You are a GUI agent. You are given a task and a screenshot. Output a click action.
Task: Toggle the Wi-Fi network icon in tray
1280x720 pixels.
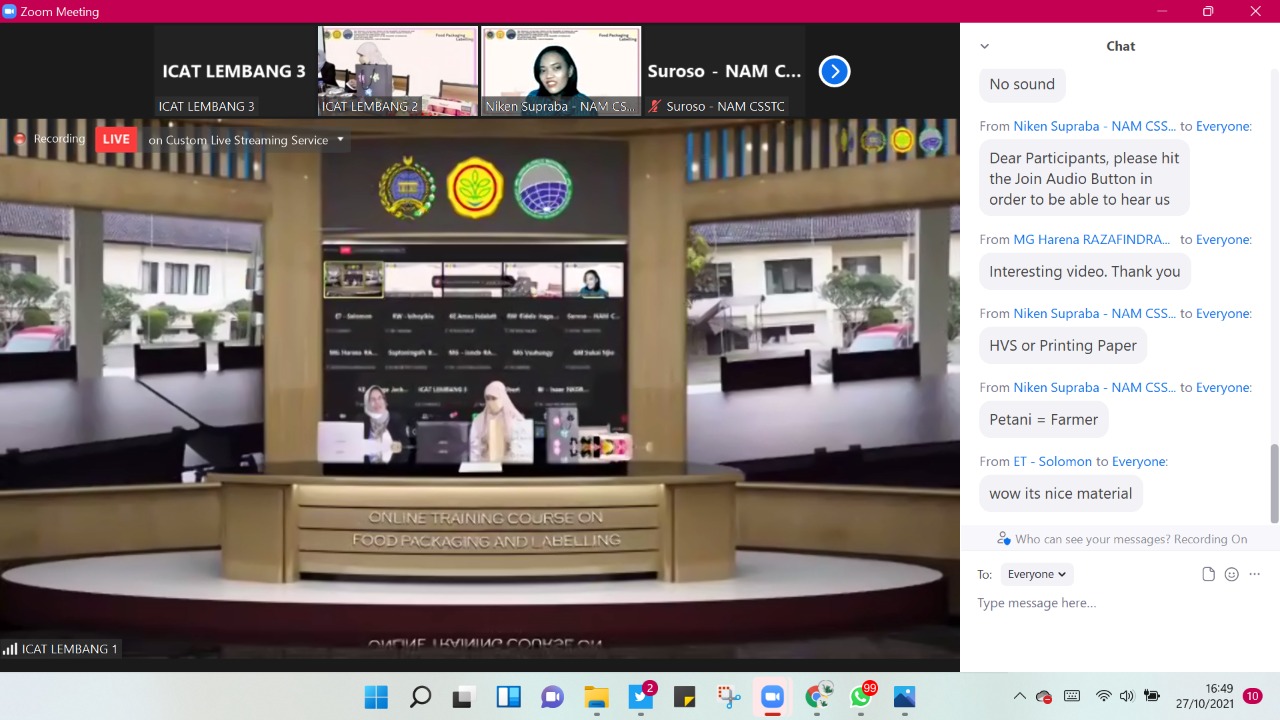point(1103,696)
